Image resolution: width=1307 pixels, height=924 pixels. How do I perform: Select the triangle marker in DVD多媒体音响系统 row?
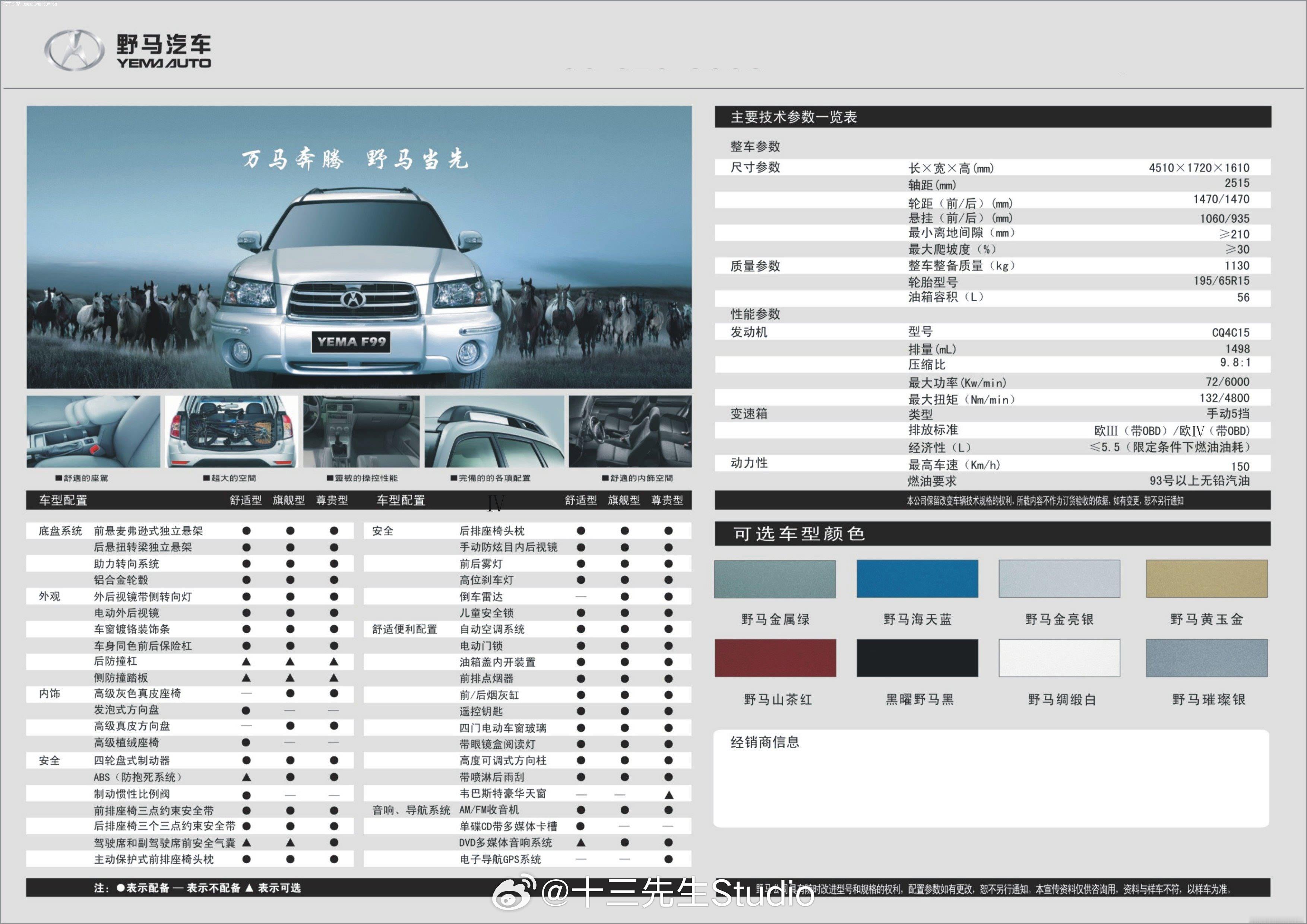point(580,842)
